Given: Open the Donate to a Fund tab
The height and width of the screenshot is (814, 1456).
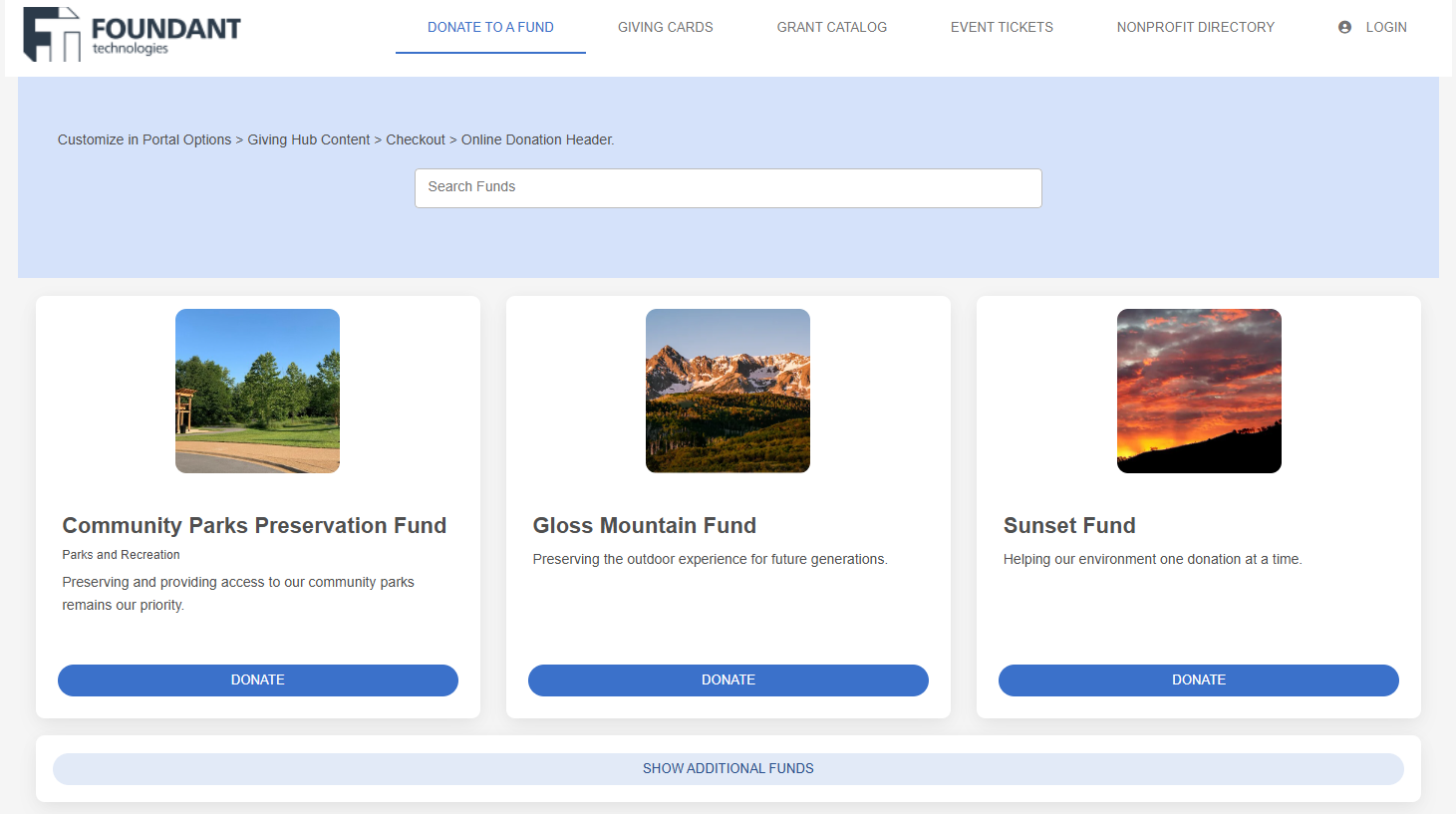Looking at the screenshot, I should [490, 27].
